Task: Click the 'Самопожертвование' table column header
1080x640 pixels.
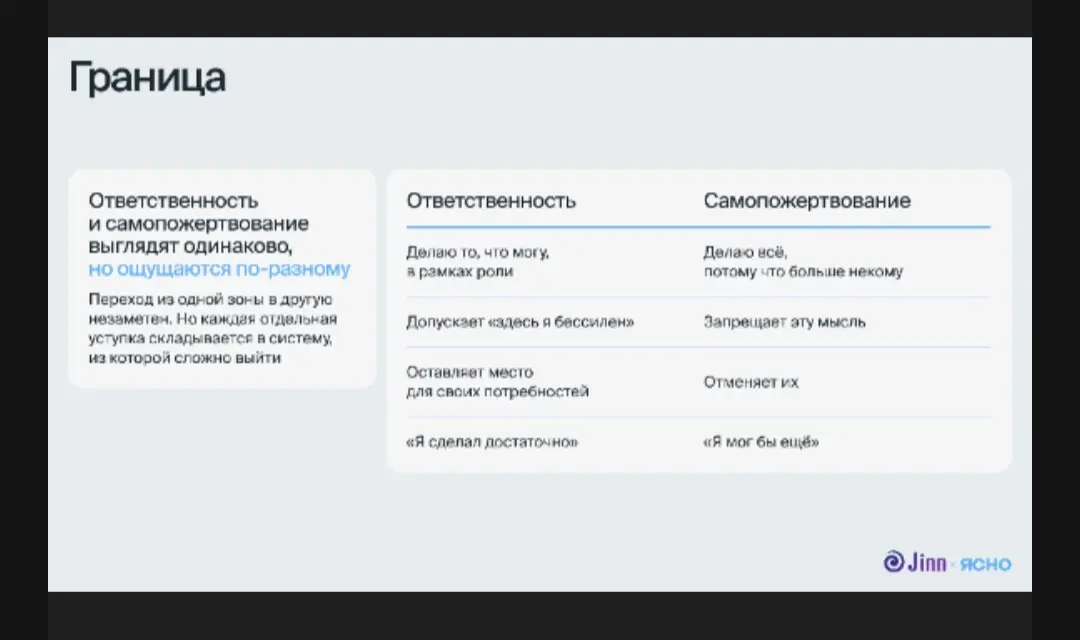Action: pos(807,200)
